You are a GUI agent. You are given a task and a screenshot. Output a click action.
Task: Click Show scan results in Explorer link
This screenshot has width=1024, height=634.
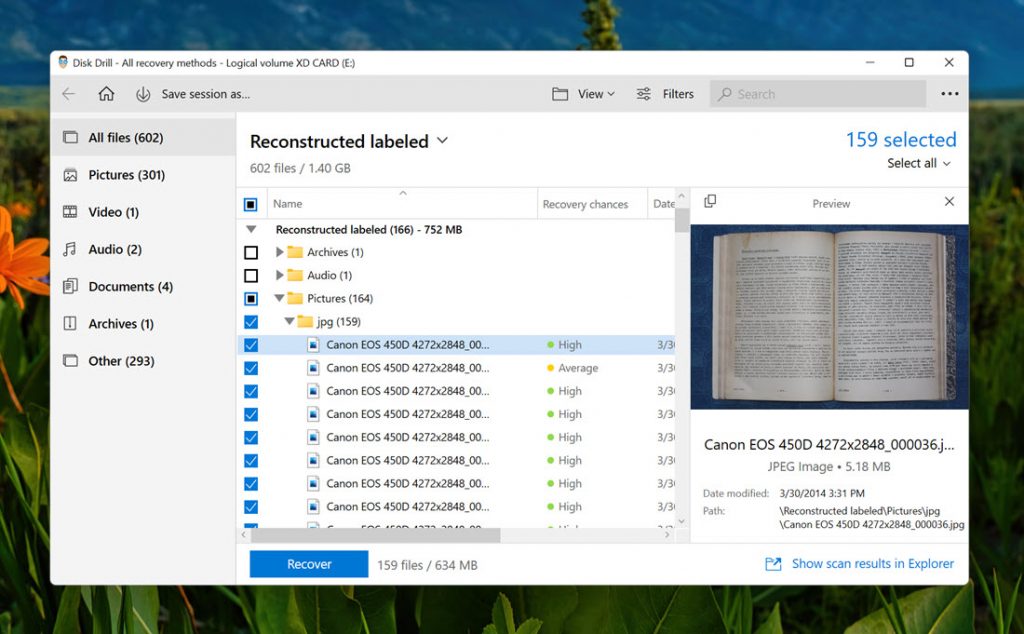(x=872, y=564)
